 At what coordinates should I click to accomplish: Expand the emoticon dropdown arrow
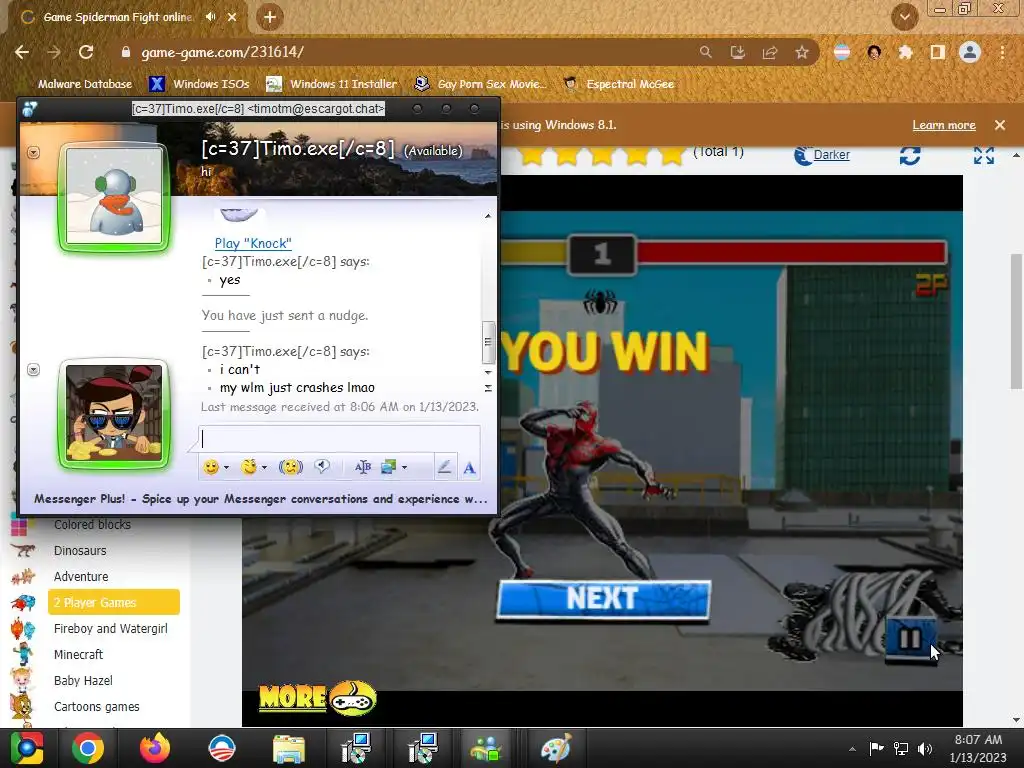pyautogui.click(x=227, y=468)
